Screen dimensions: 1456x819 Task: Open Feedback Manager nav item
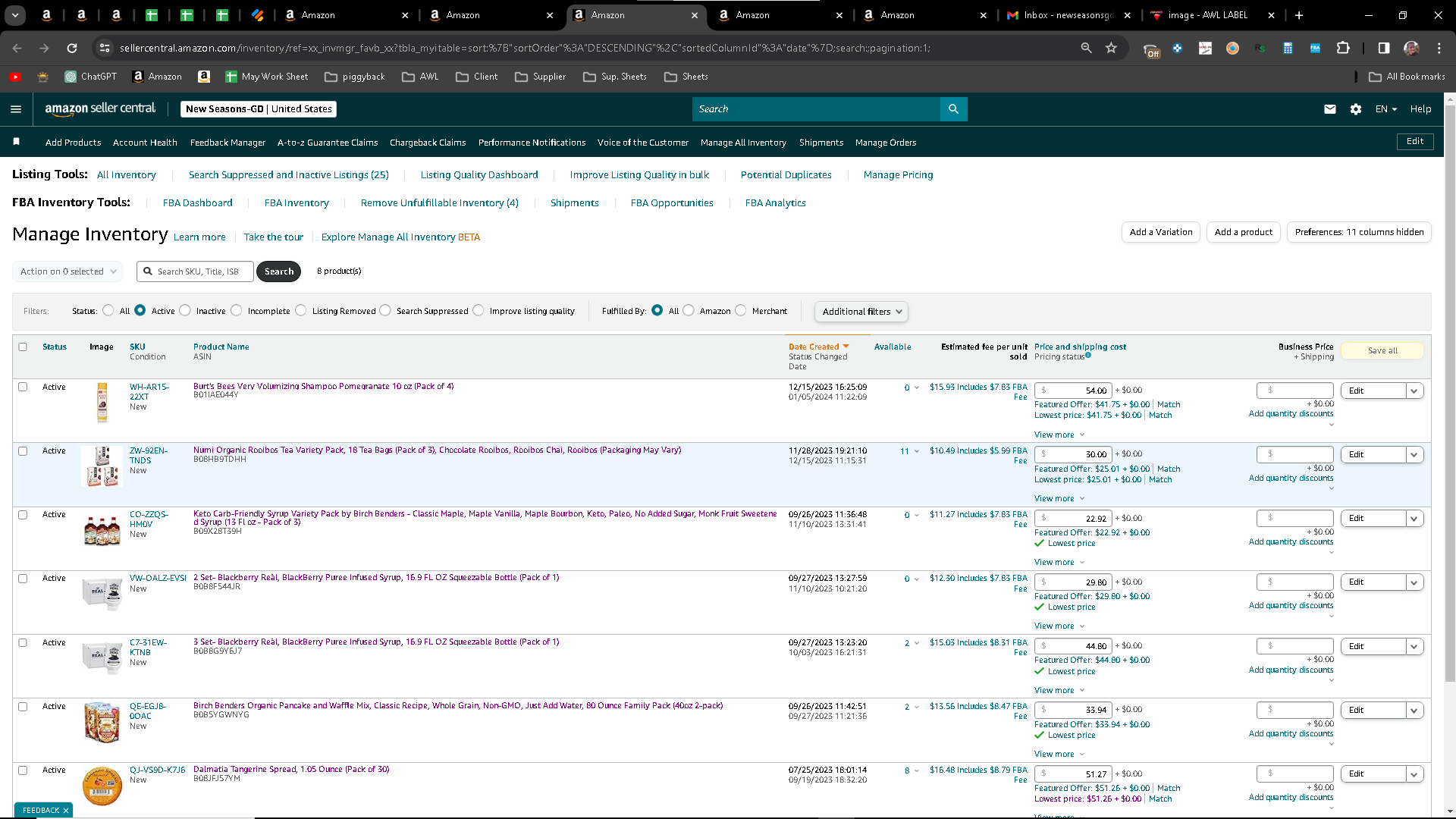coord(227,143)
